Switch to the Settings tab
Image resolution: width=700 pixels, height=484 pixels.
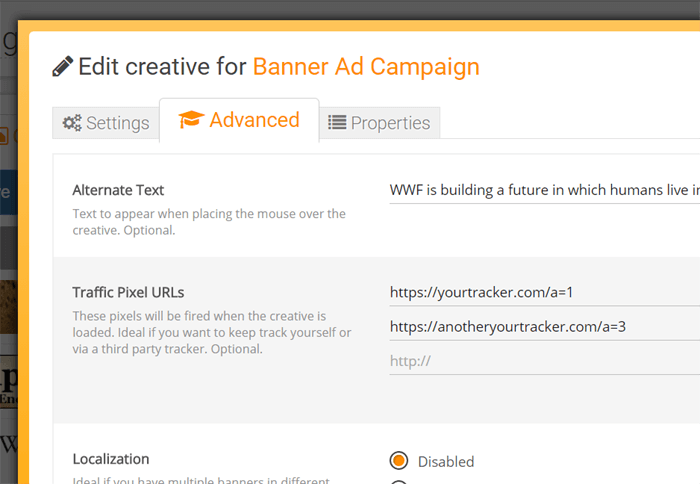point(106,123)
